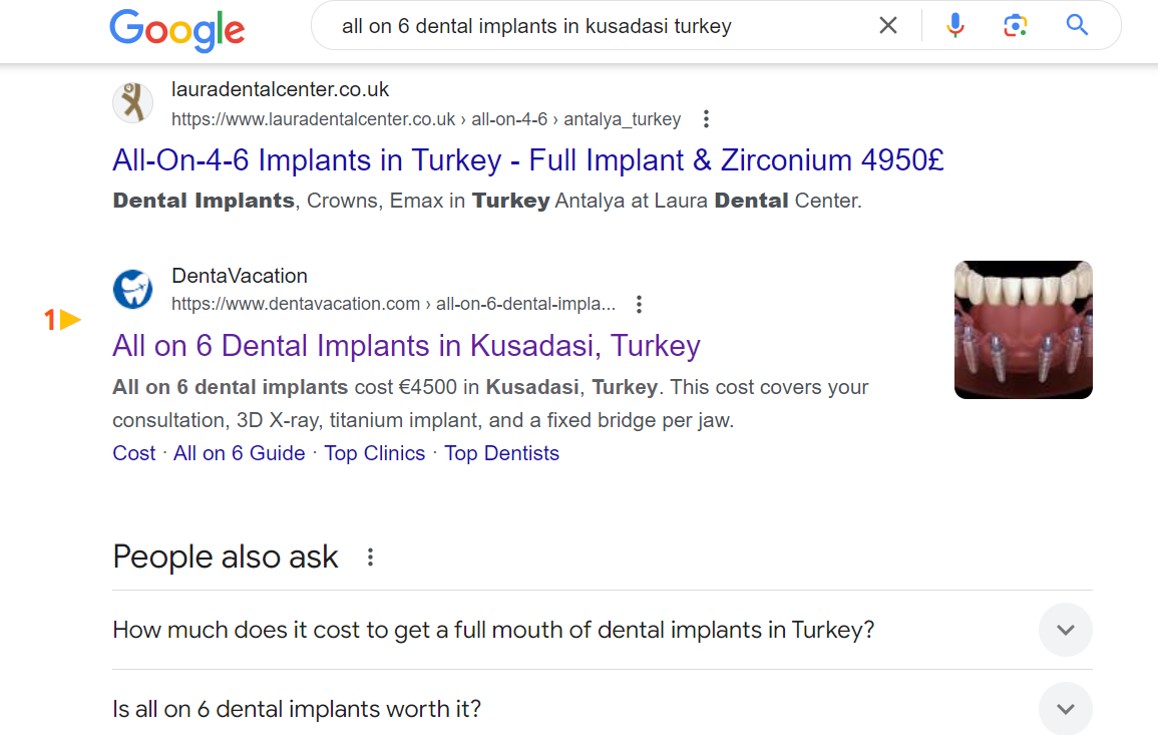Open the All-On-4-6 Implants in Turkey result

click(530, 160)
